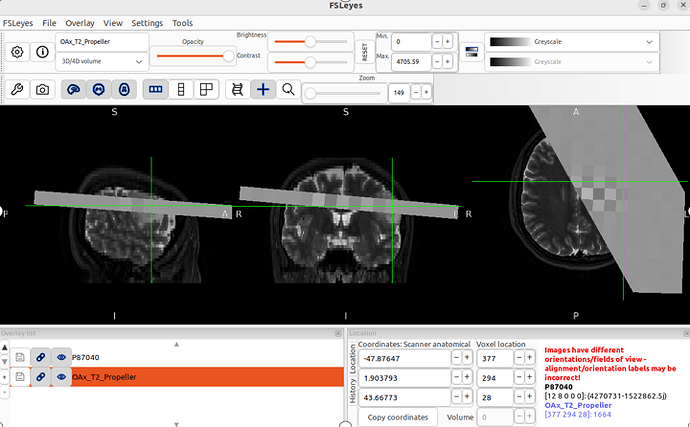Screen dimensions: 690x427
Task: Edit X coordinate field -47.87647
Action: 404,358
